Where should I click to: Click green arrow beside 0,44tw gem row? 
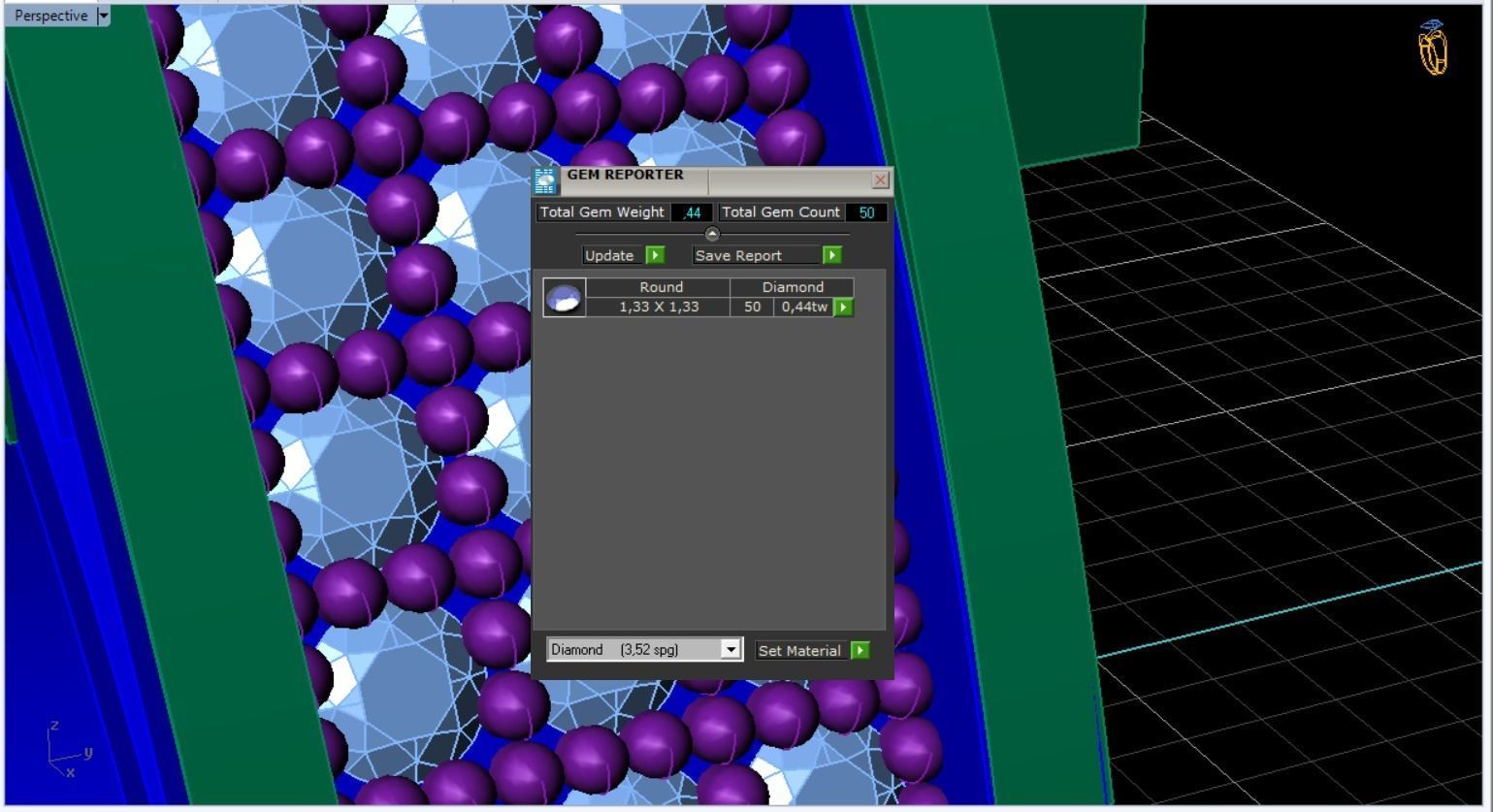pos(843,307)
